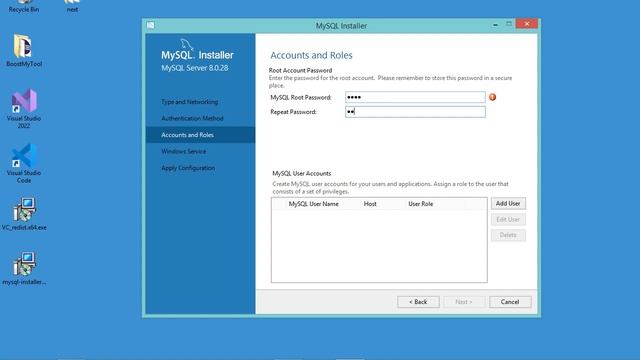Go to the Apply Configuration step
The width and height of the screenshot is (640, 360).
point(188,168)
